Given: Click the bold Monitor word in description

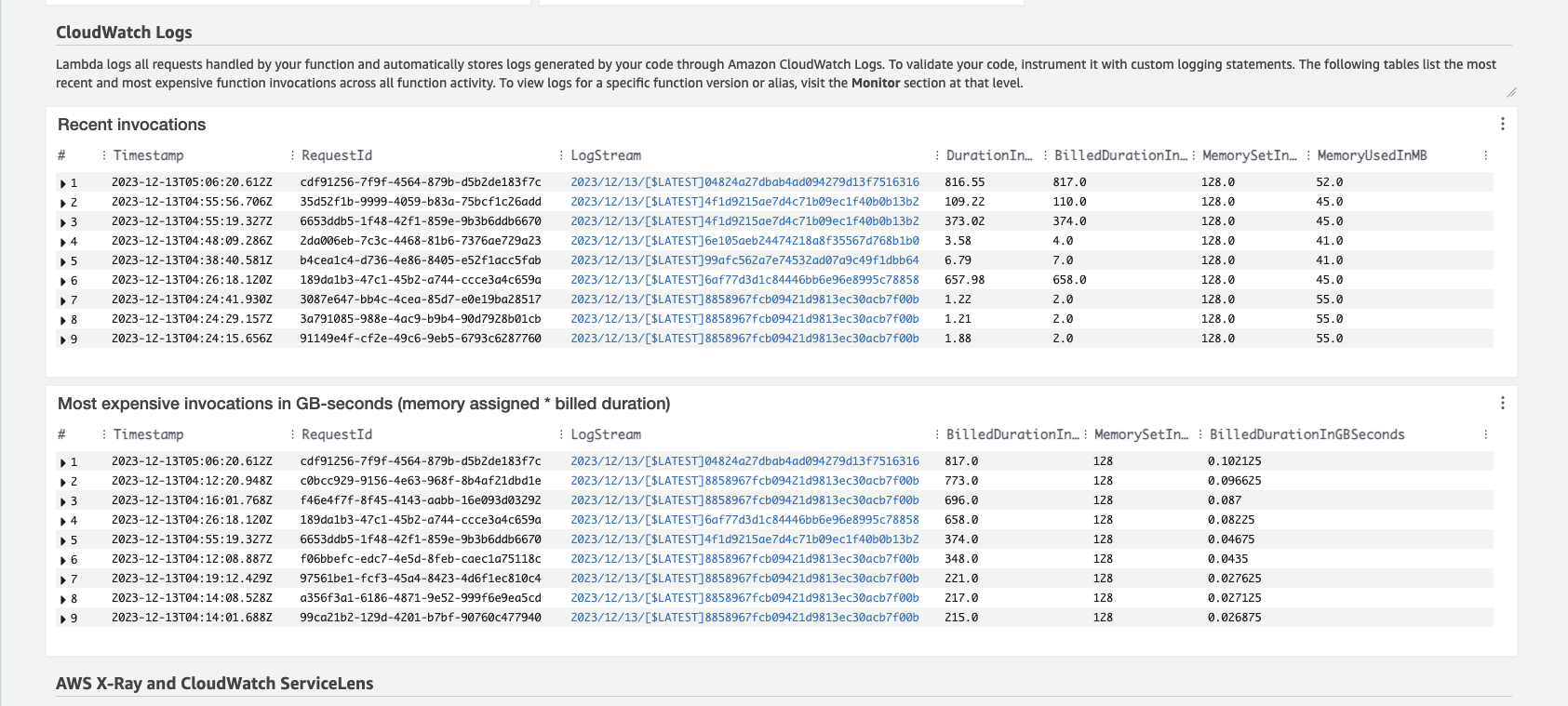Looking at the screenshot, I should (x=876, y=83).
